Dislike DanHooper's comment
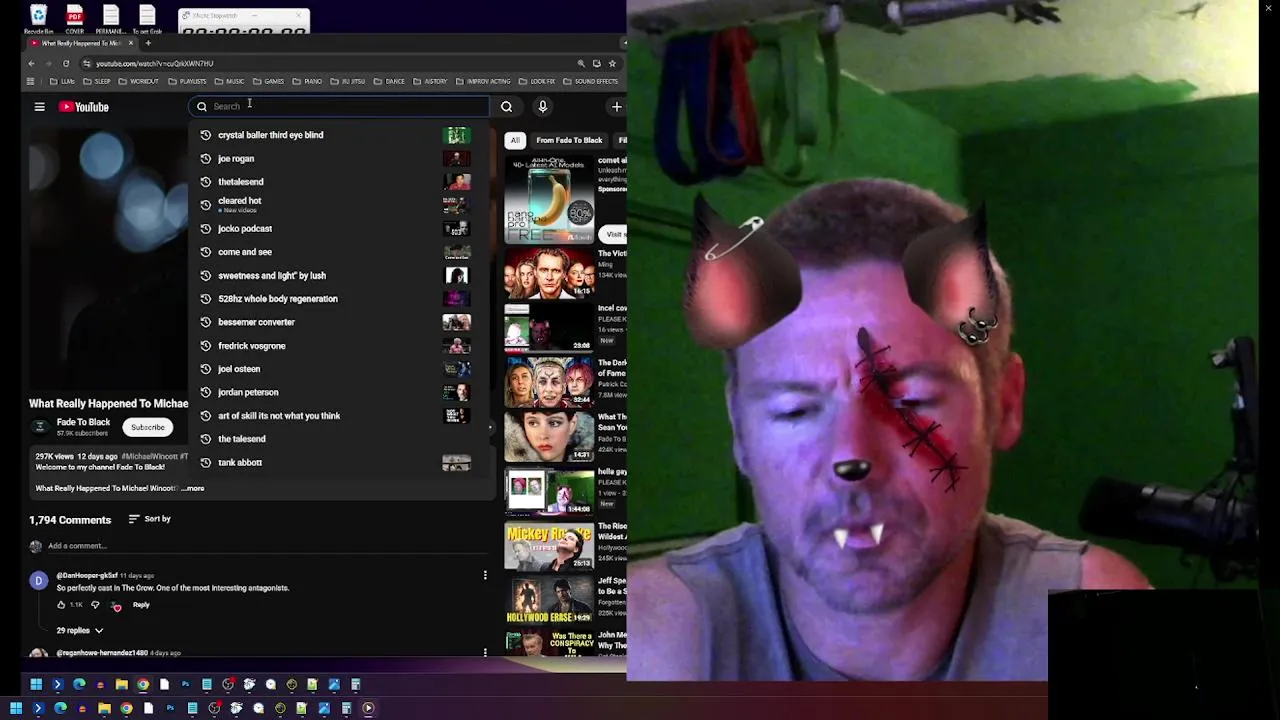 (x=95, y=605)
